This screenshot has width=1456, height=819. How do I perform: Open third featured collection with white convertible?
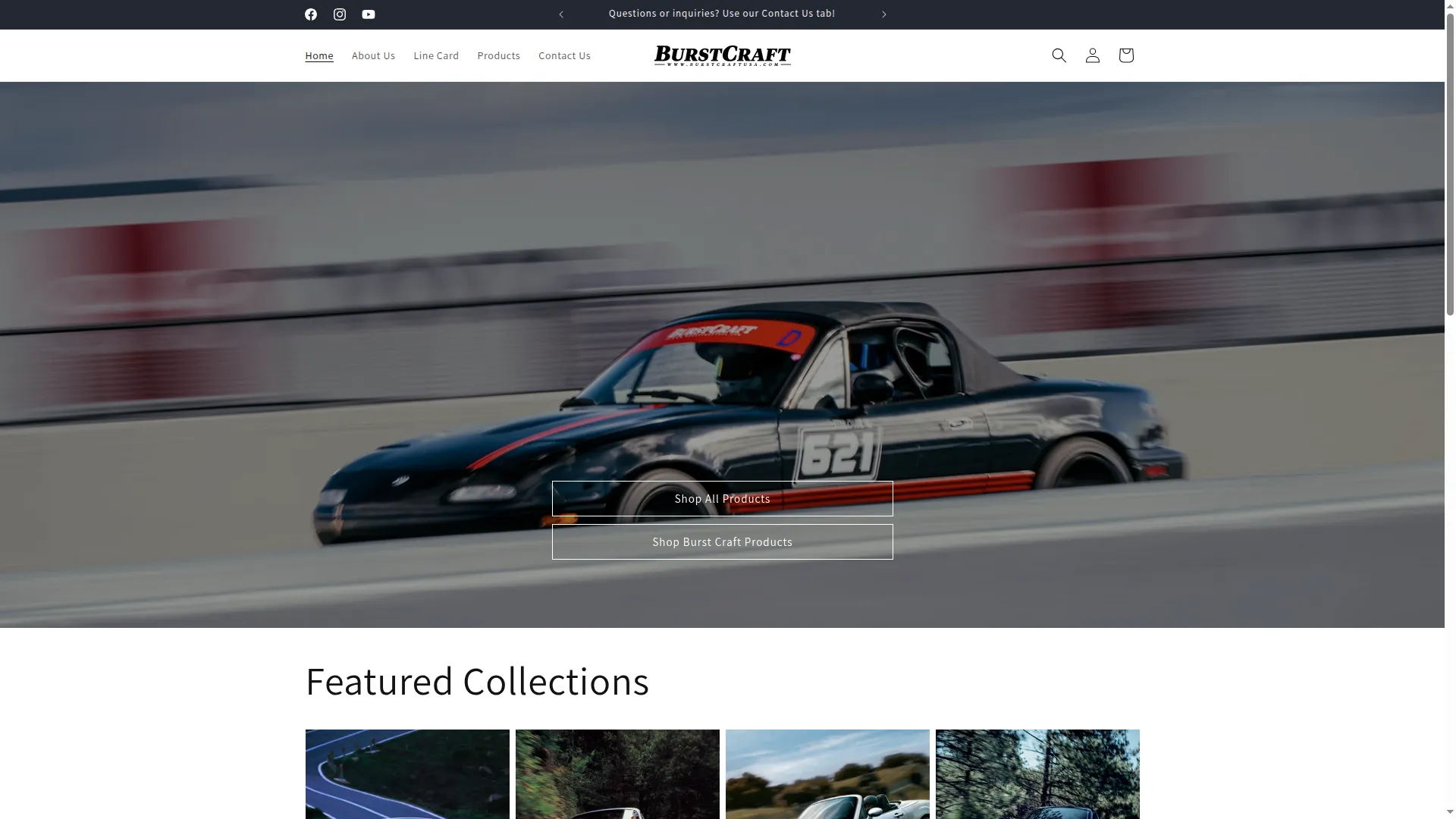pyautogui.click(x=827, y=774)
